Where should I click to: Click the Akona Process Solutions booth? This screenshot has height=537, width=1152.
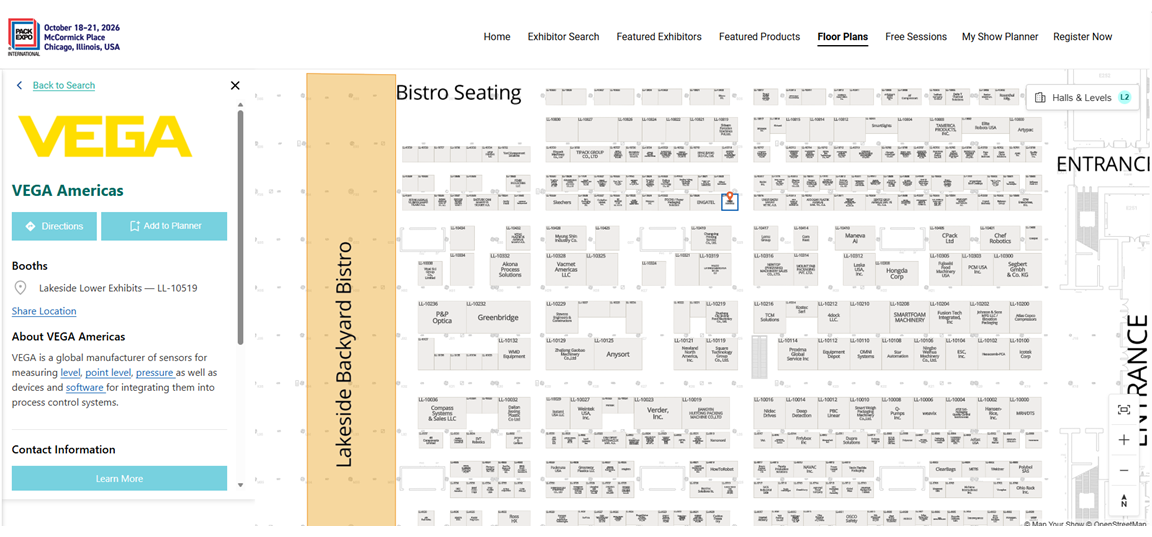pyautogui.click(x=510, y=272)
